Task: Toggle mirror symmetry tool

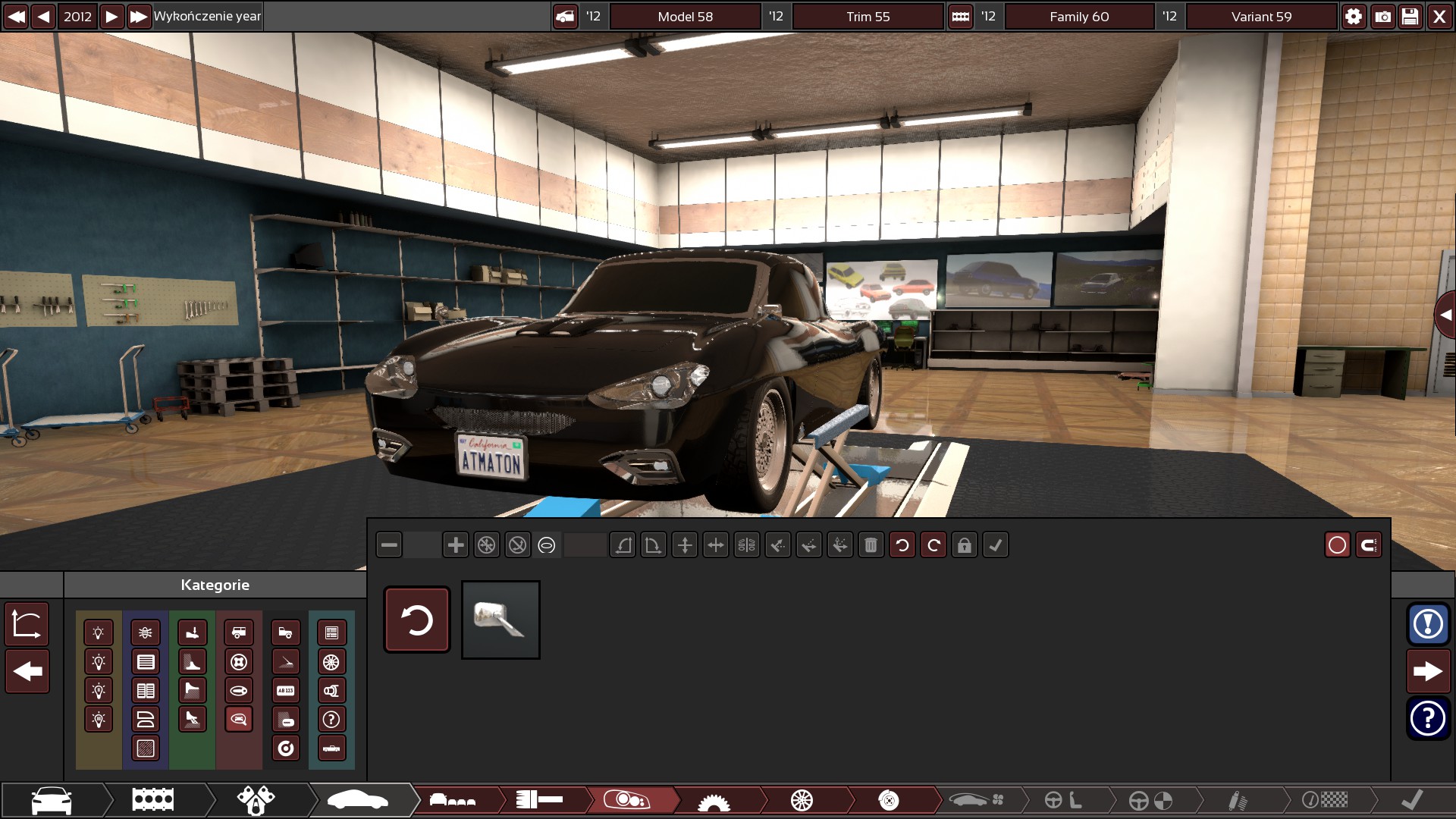Action: pyautogui.click(x=747, y=544)
